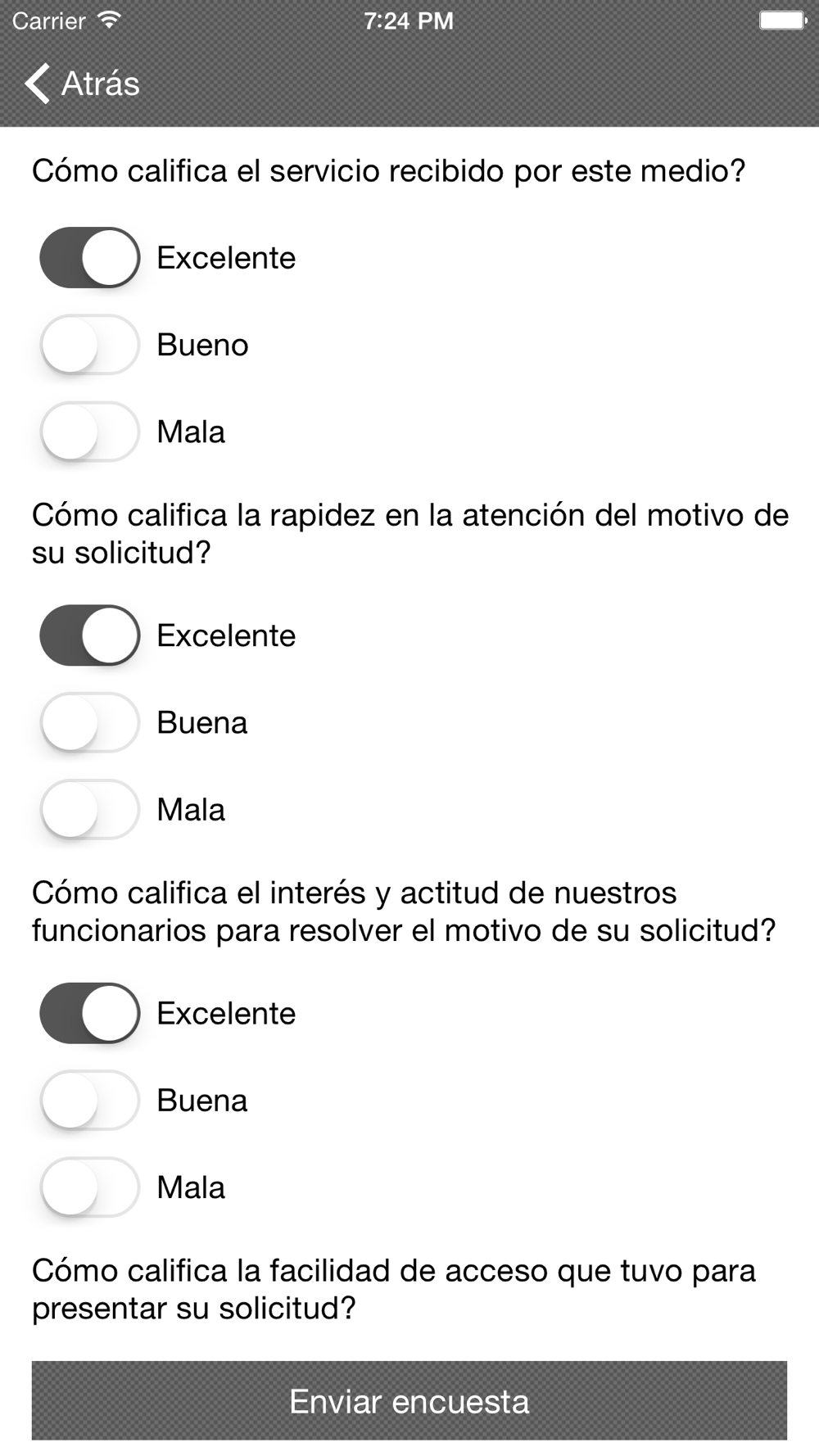Screen dimensions: 819x1456
Task: Tap the rapidez en la atención question text
Action: point(409,534)
